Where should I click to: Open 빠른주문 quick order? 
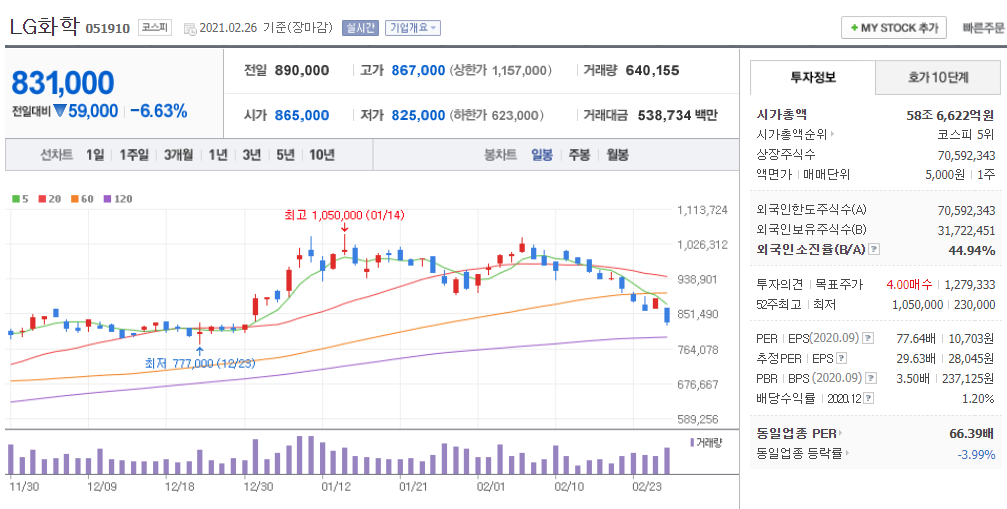[x=983, y=28]
